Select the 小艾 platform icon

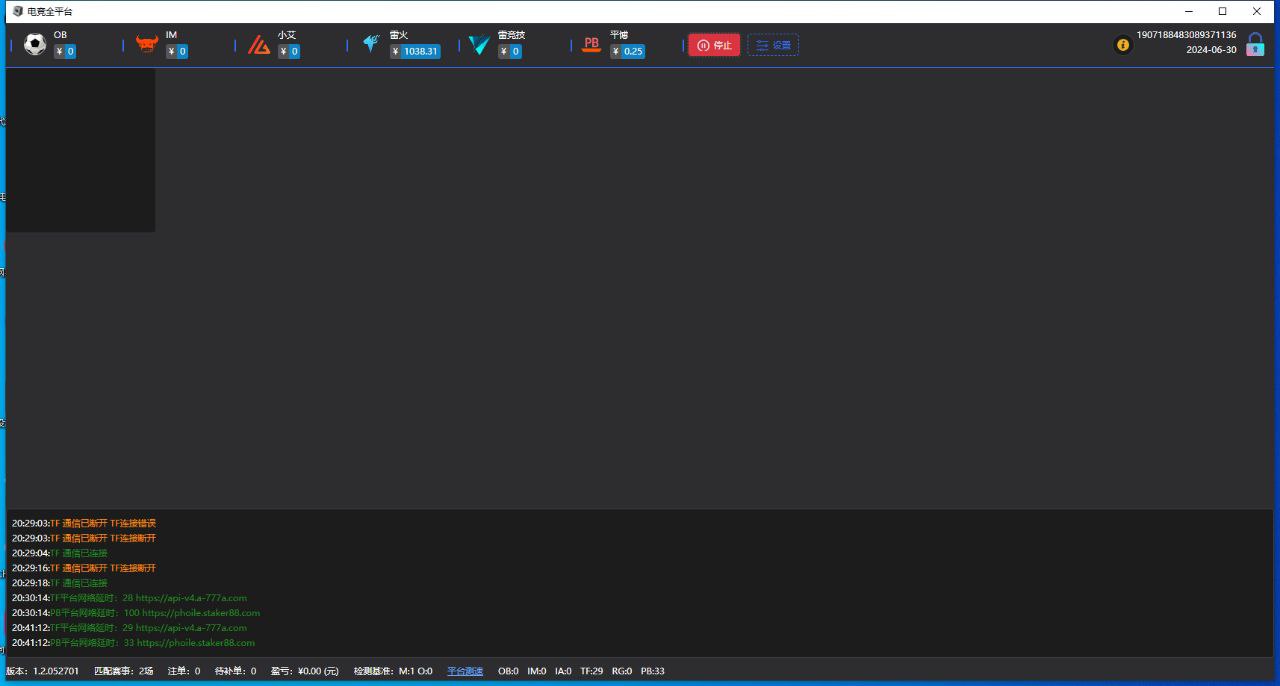pyautogui.click(x=259, y=45)
